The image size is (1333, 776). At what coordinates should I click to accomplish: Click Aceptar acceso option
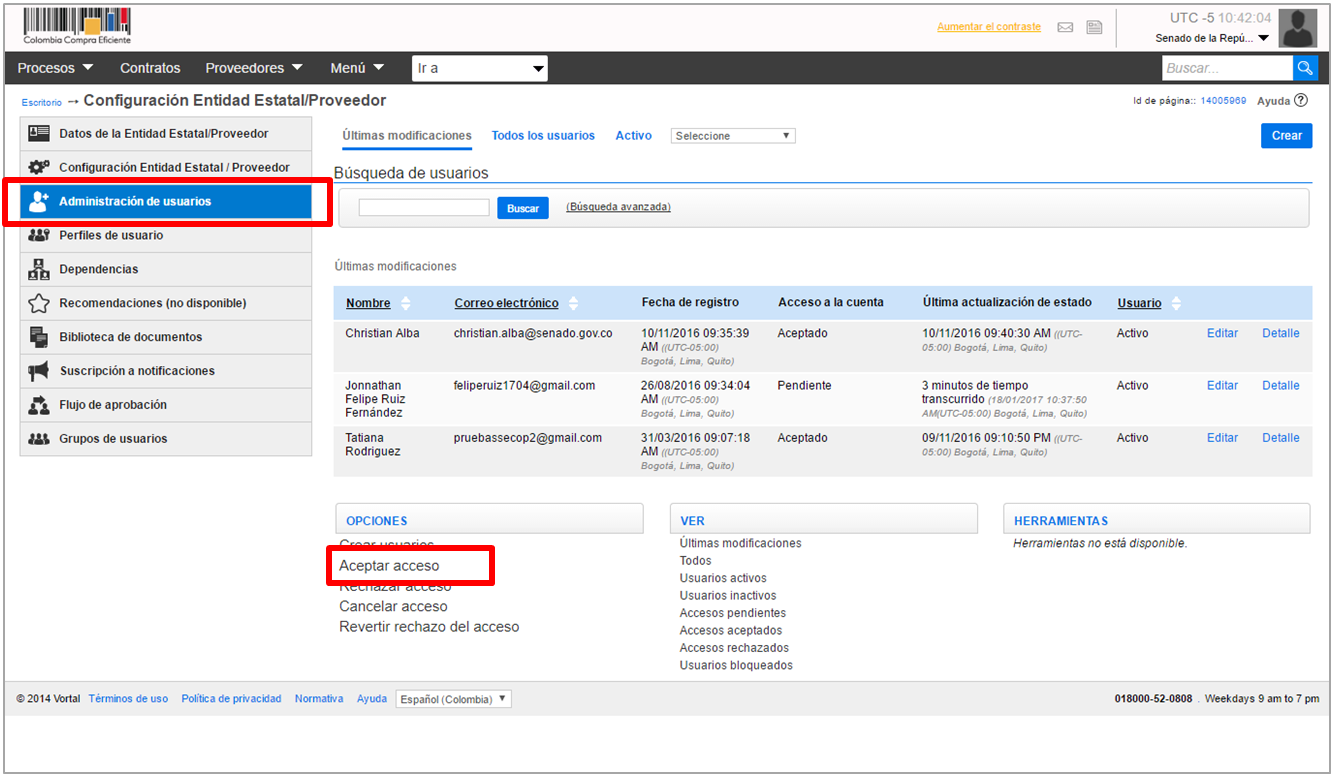389,566
